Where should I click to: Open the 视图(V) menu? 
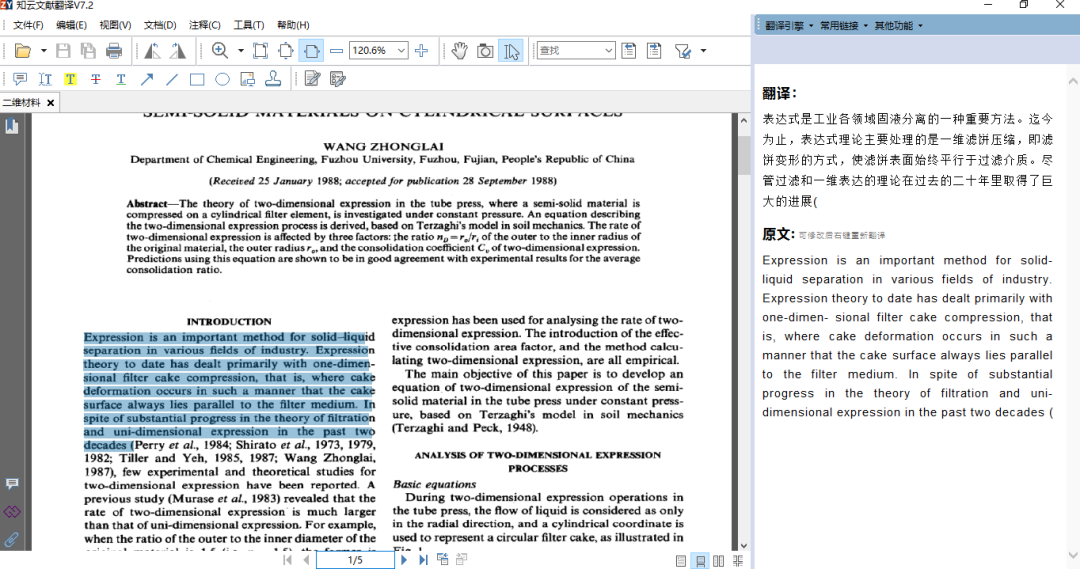pyautogui.click(x=115, y=25)
